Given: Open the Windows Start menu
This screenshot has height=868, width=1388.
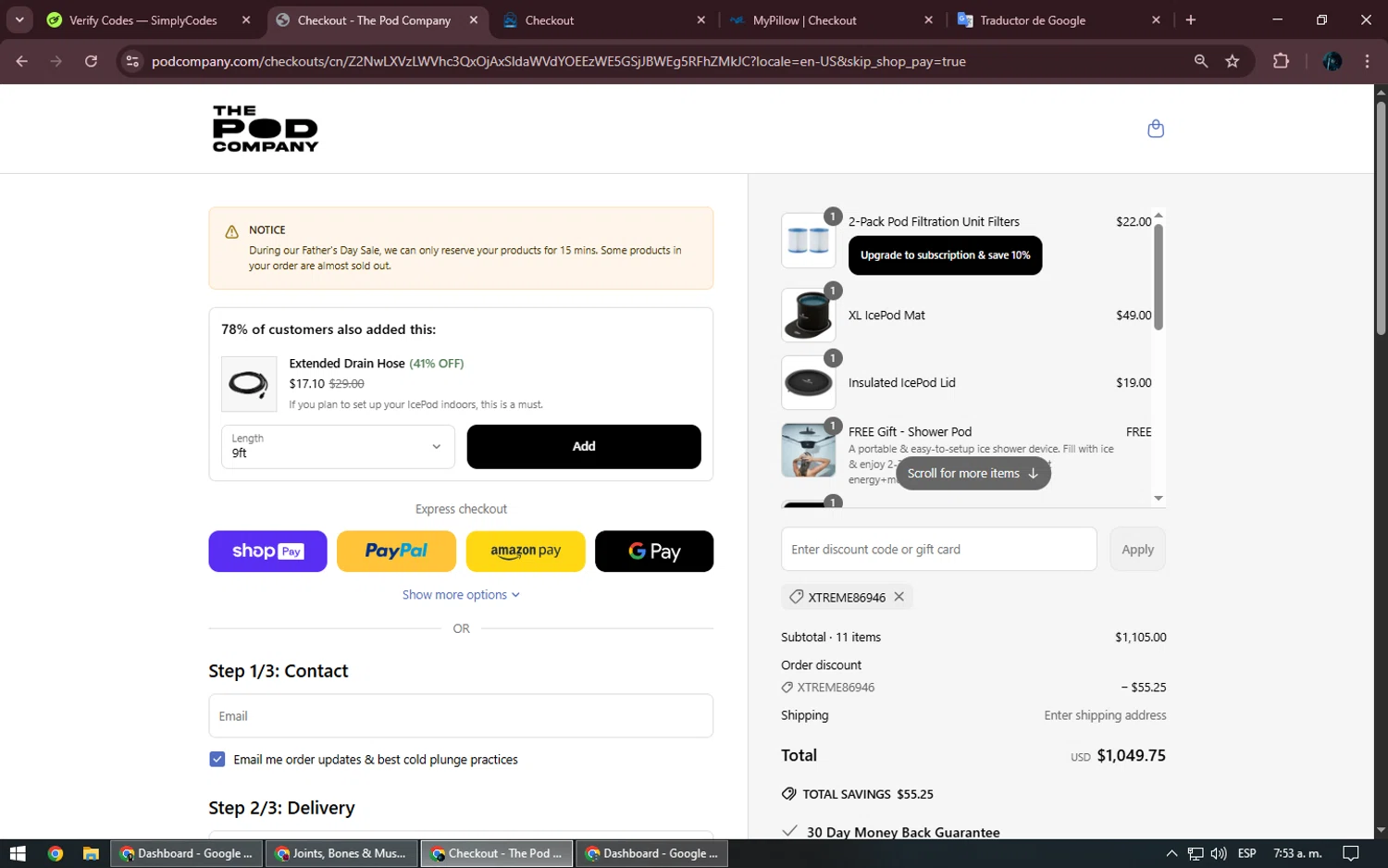Looking at the screenshot, I should tap(18, 853).
